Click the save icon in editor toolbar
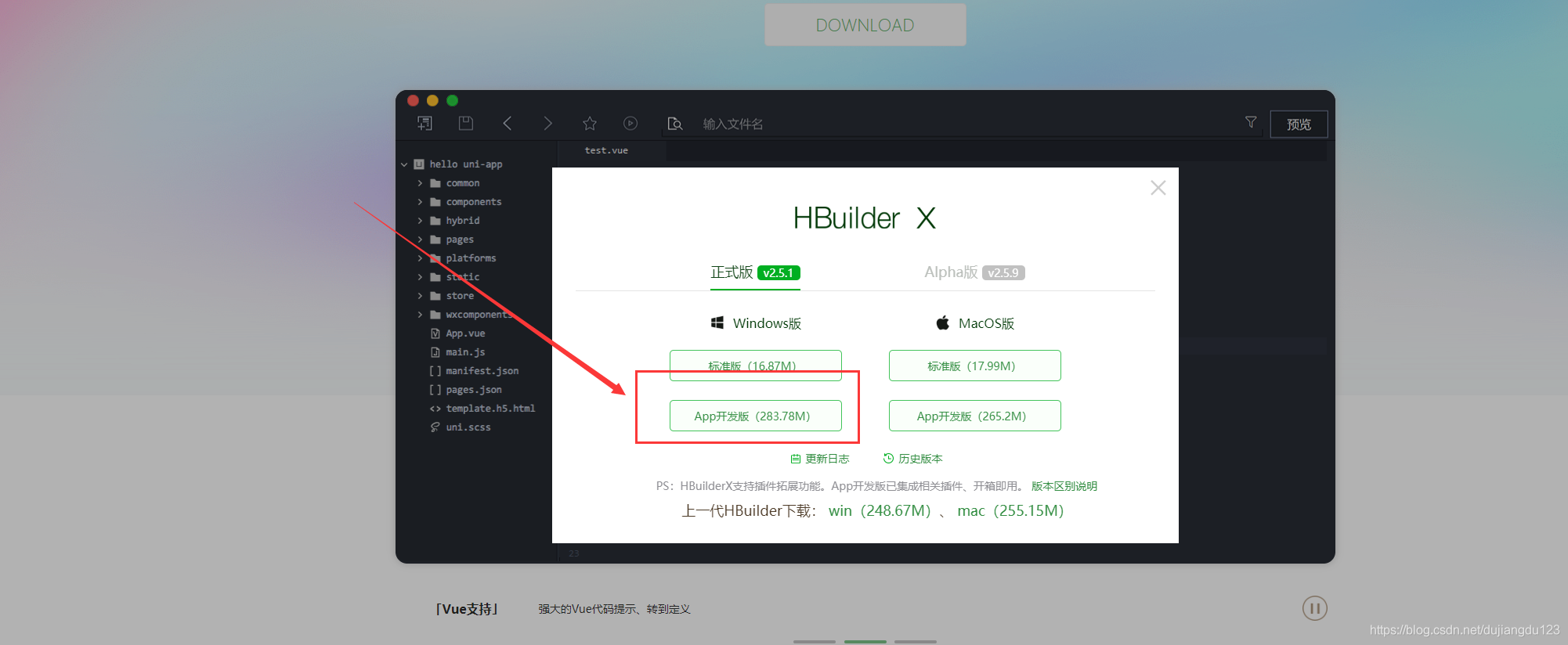The height and width of the screenshot is (645, 1568). 466,123
